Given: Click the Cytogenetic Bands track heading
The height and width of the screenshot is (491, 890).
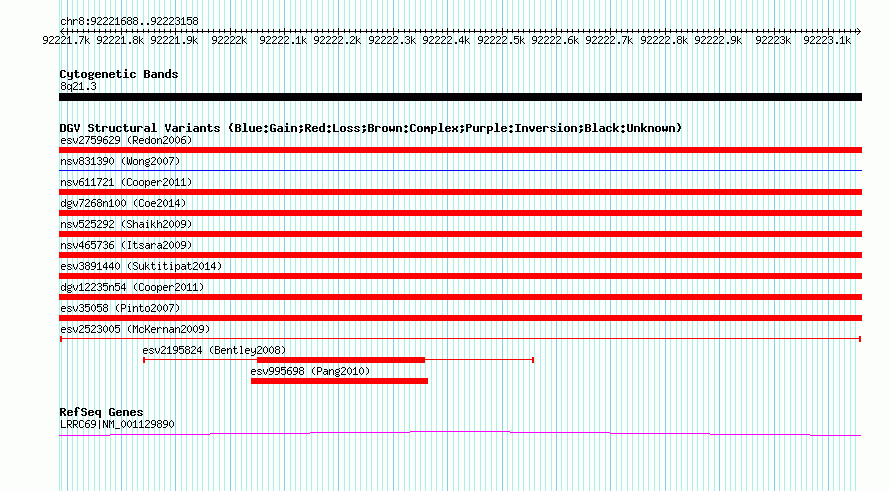Looking at the screenshot, I should 119,74.
